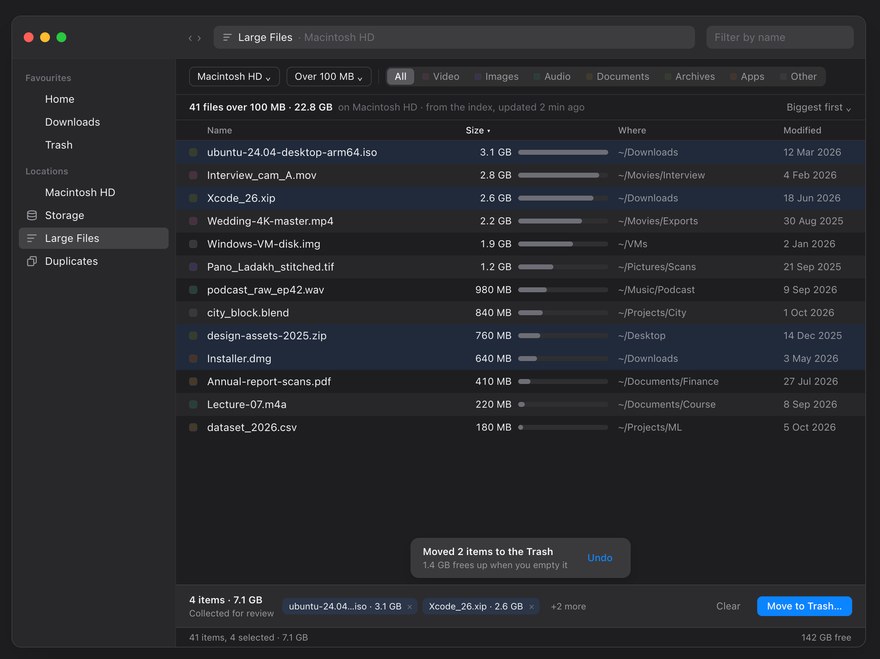This screenshot has height=659, width=880.
Task: Click the file icon for Annual-report-scans.pdf
Action: tap(193, 382)
